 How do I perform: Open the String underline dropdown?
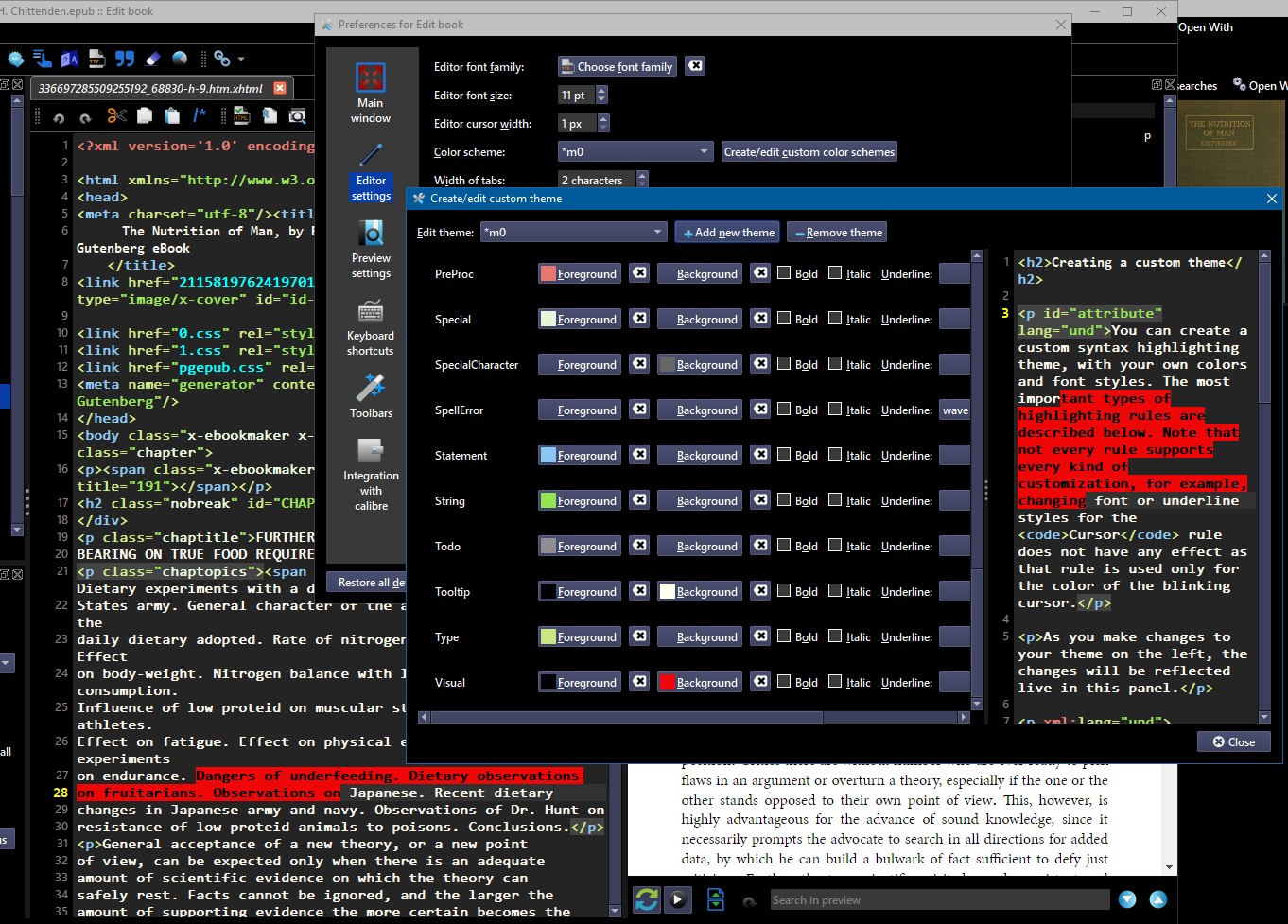point(955,500)
